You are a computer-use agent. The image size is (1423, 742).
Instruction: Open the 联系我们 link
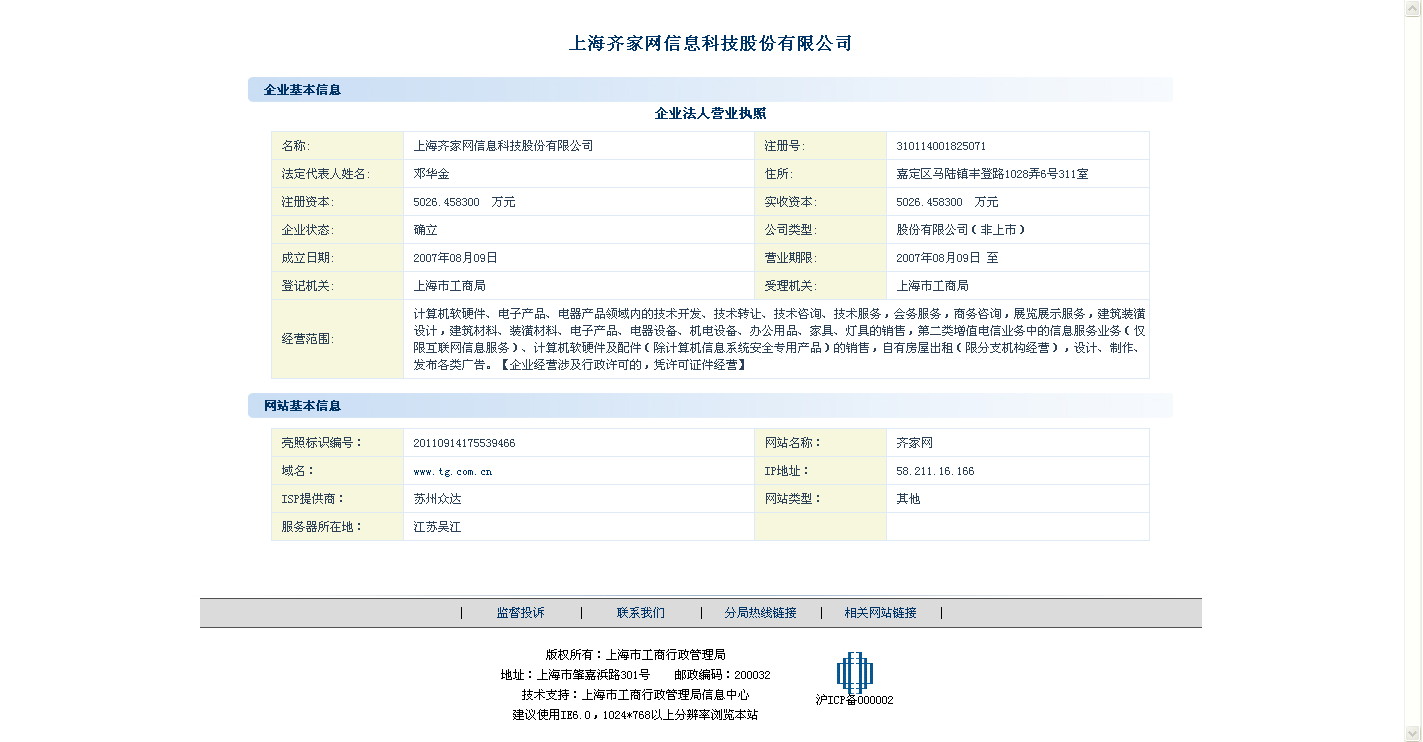pyautogui.click(x=641, y=613)
